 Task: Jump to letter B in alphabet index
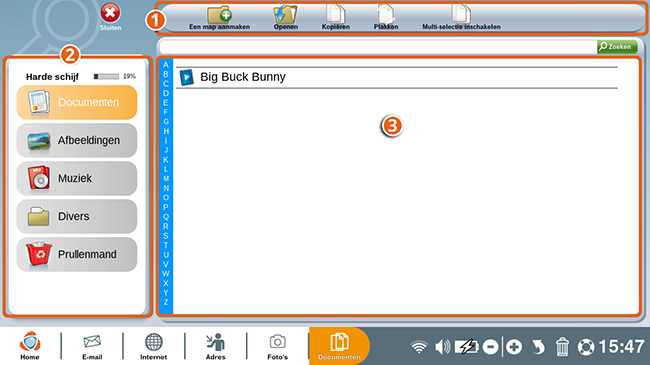(x=166, y=74)
